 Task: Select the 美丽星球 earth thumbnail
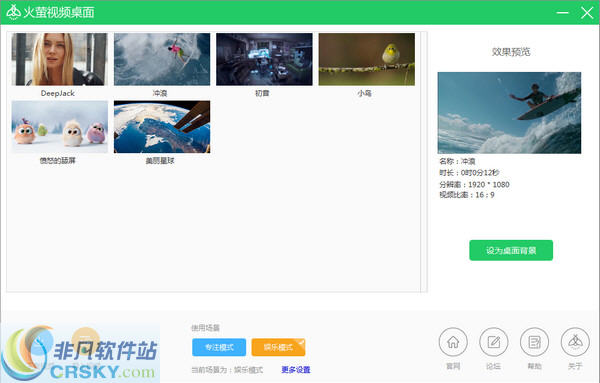pos(162,127)
